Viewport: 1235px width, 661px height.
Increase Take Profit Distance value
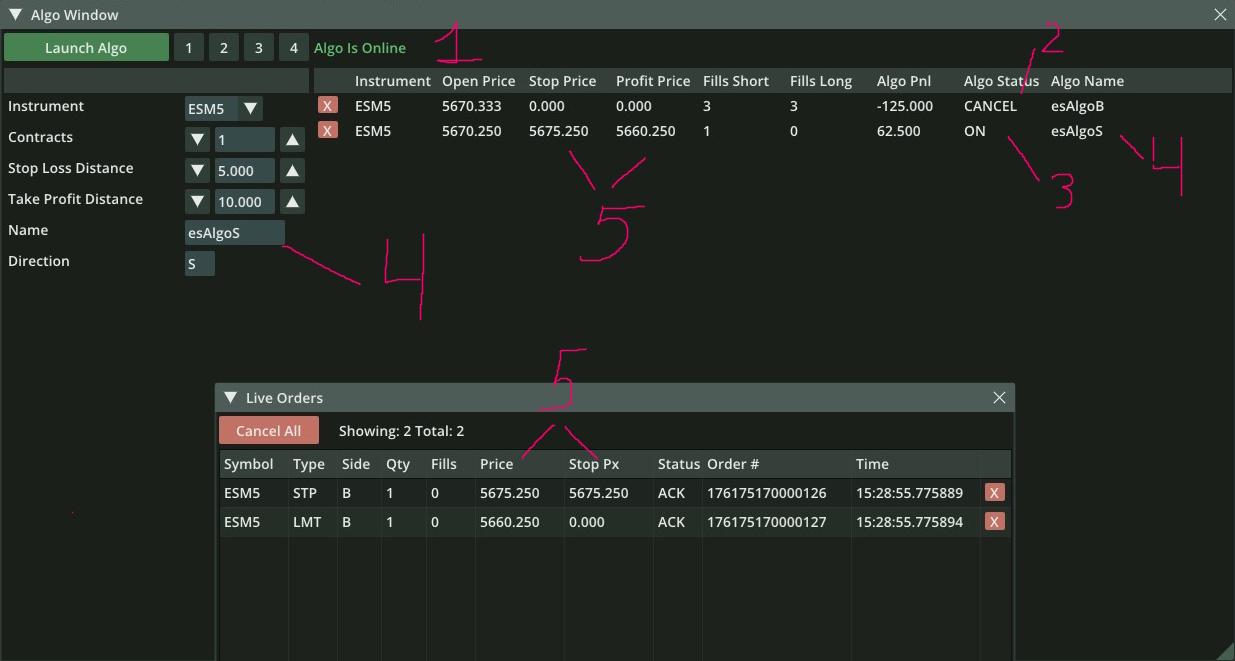click(292, 202)
